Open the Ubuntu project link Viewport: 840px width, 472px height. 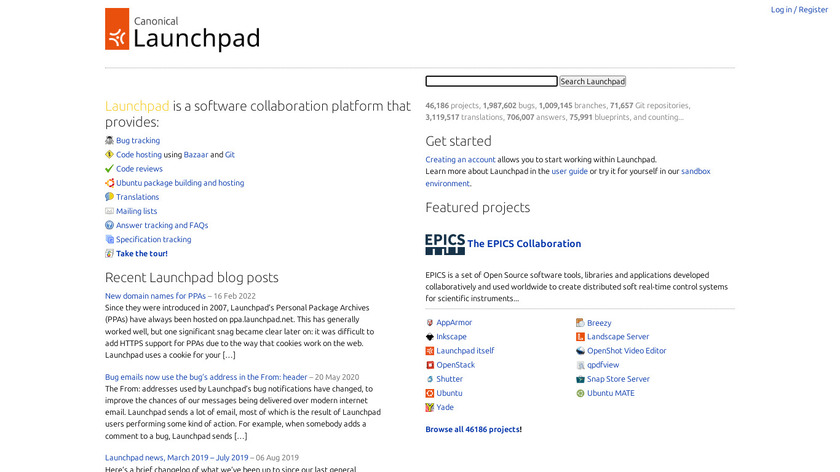tap(449, 393)
